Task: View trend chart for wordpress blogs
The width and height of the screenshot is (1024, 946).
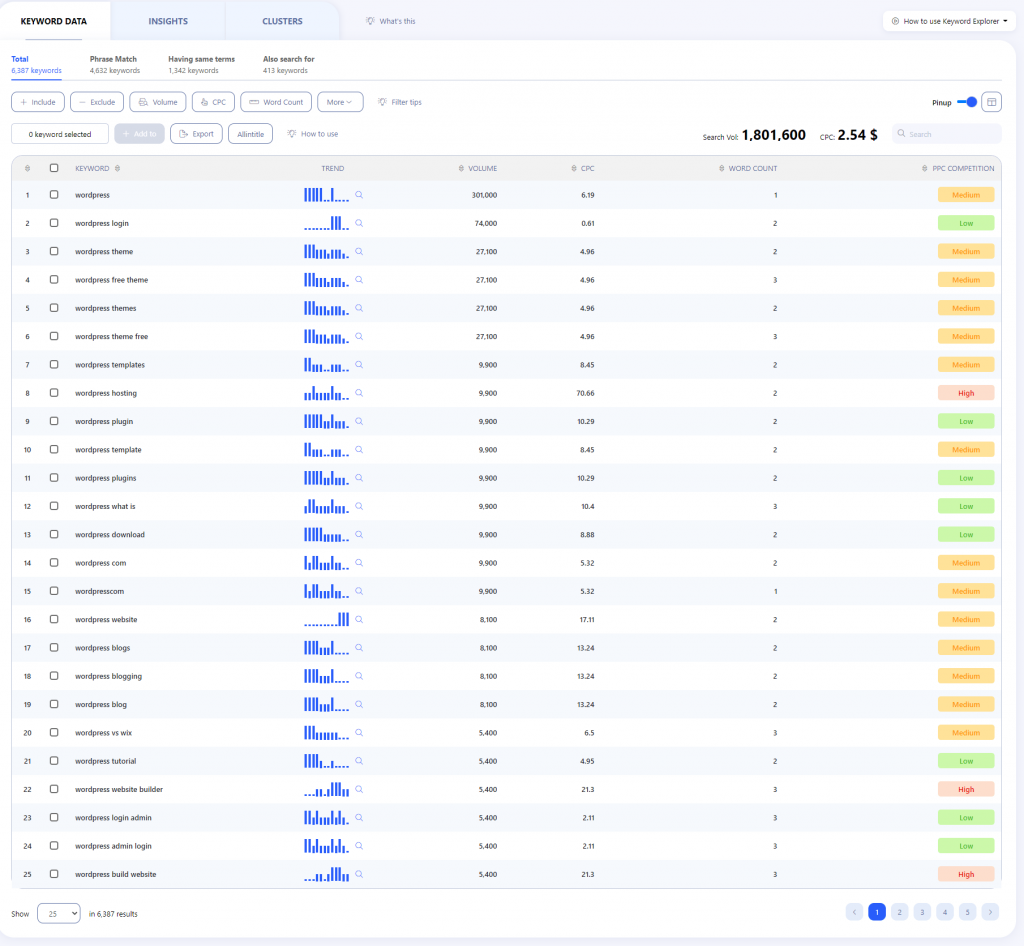Action: click(x=327, y=648)
